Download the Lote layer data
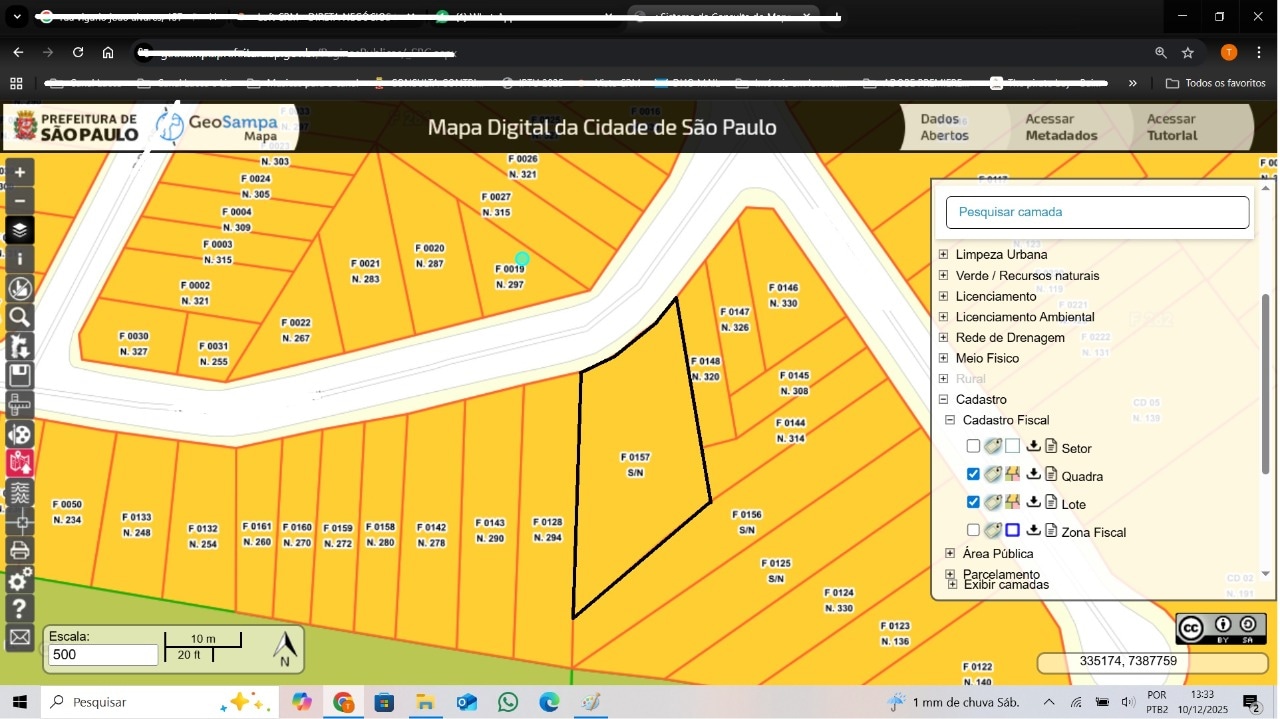The image size is (1280, 719). tap(1034, 502)
